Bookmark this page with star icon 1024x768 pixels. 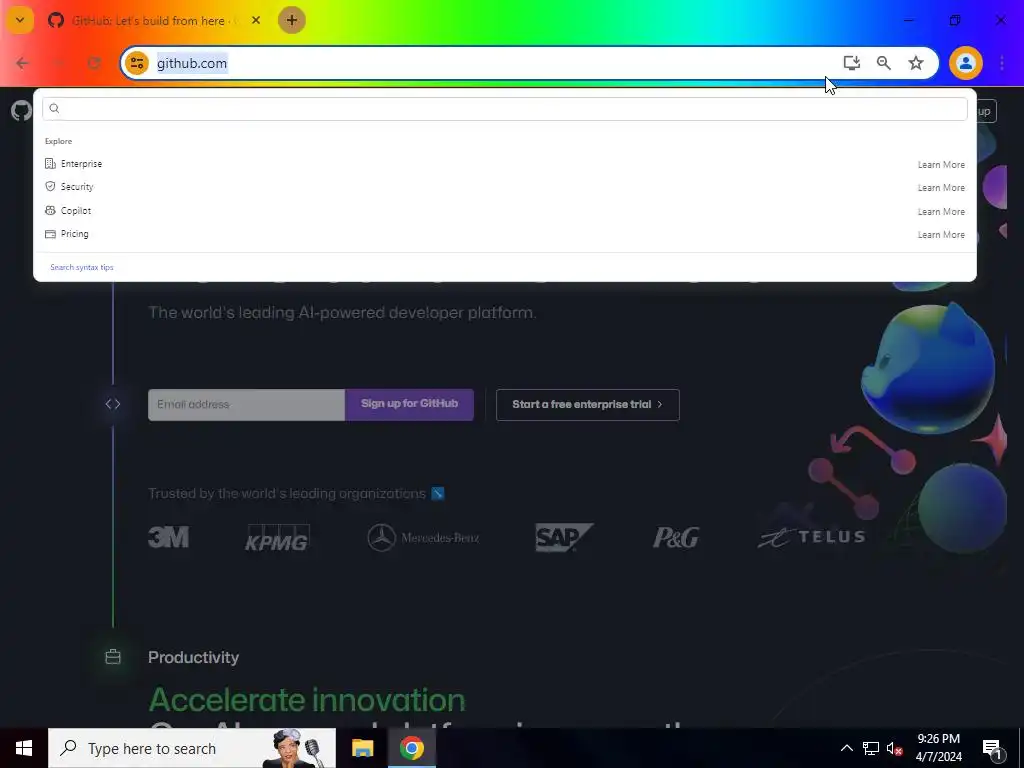[916, 63]
